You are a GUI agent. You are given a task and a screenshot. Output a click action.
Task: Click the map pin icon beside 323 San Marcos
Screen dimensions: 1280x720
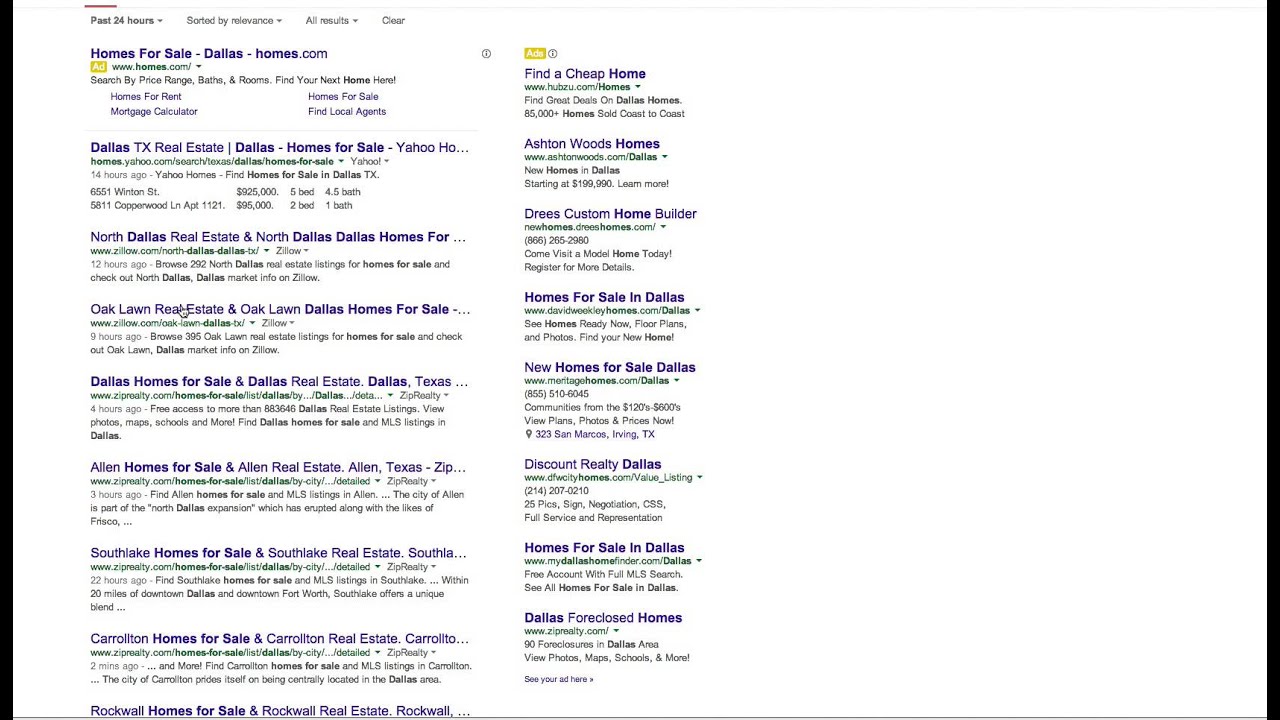tap(529, 434)
